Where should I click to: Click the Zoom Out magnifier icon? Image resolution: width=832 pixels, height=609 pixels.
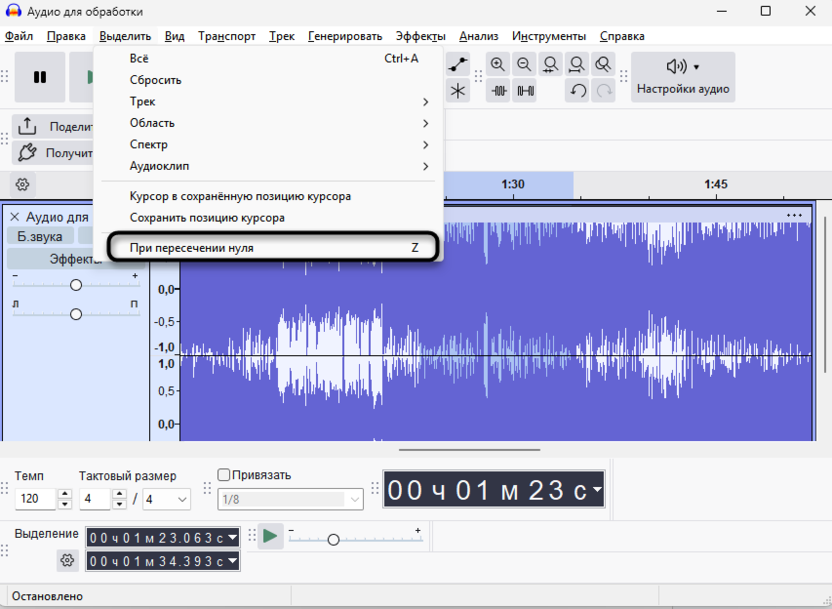tap(524, 65)
